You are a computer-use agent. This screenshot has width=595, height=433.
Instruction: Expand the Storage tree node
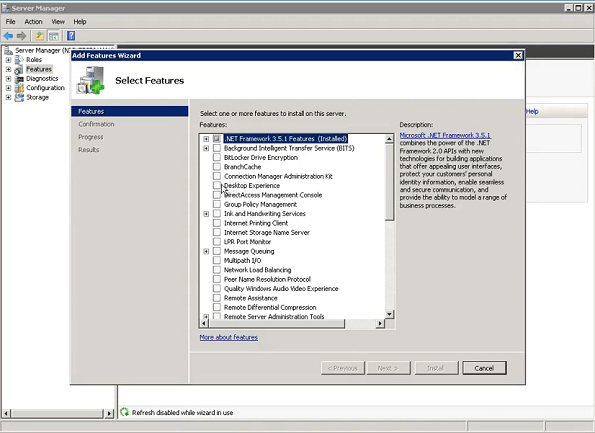[8, 98]
